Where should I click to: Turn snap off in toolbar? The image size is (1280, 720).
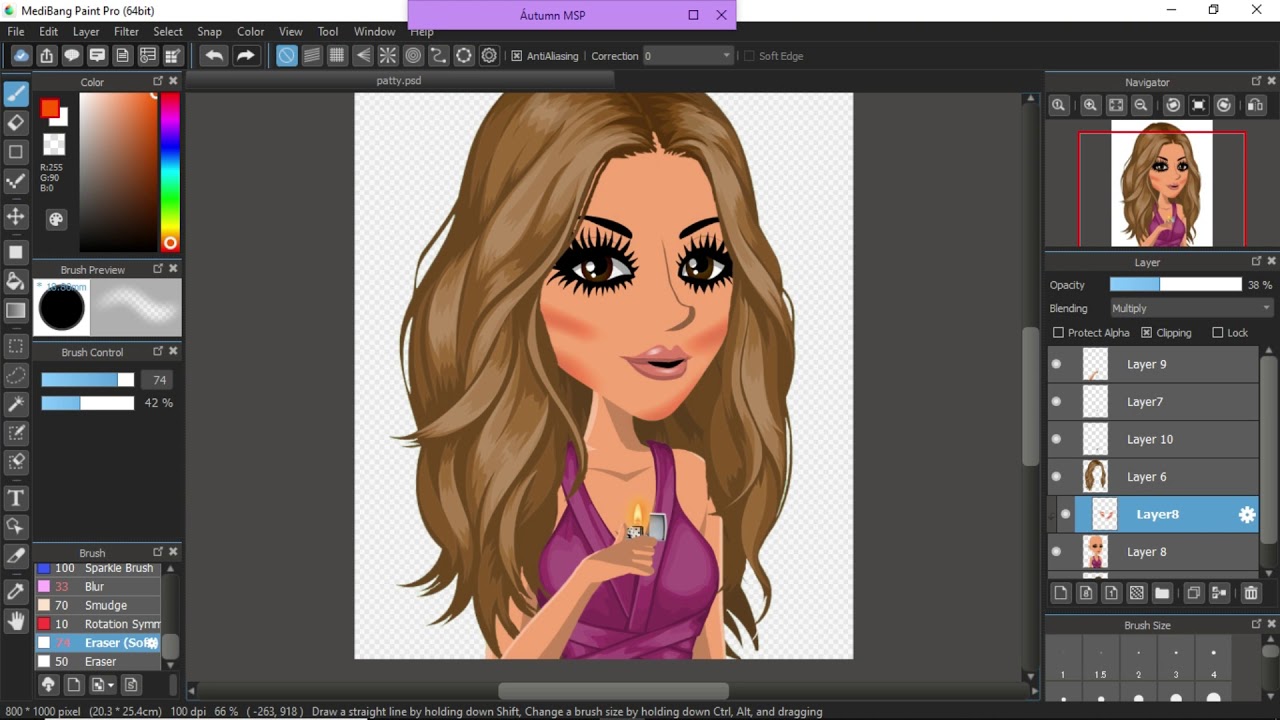point(287,56)
